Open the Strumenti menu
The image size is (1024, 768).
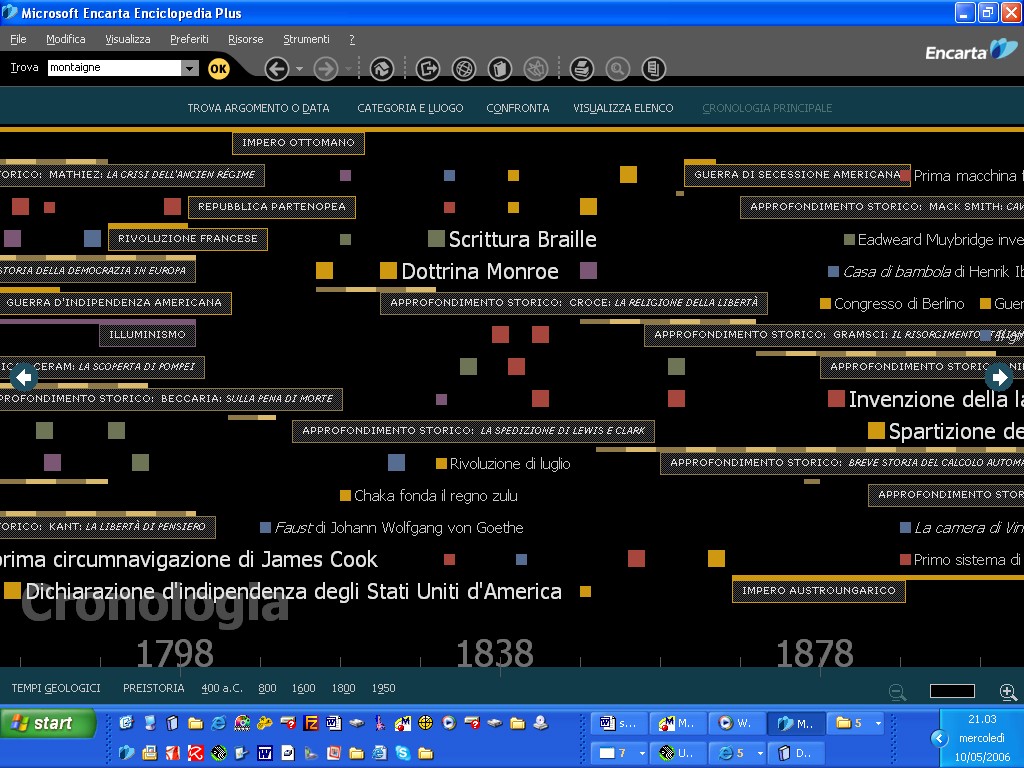tap(306, 39)
